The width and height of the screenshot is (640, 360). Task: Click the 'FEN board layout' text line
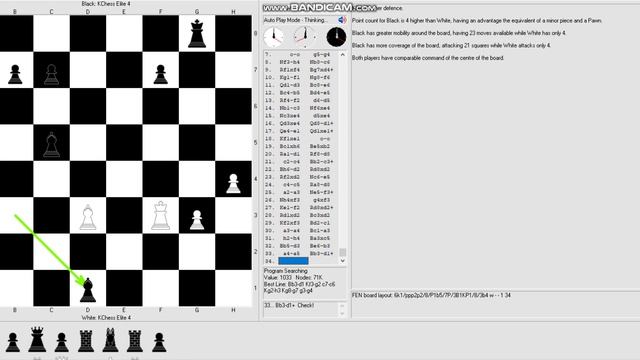(x=431, y=295)
